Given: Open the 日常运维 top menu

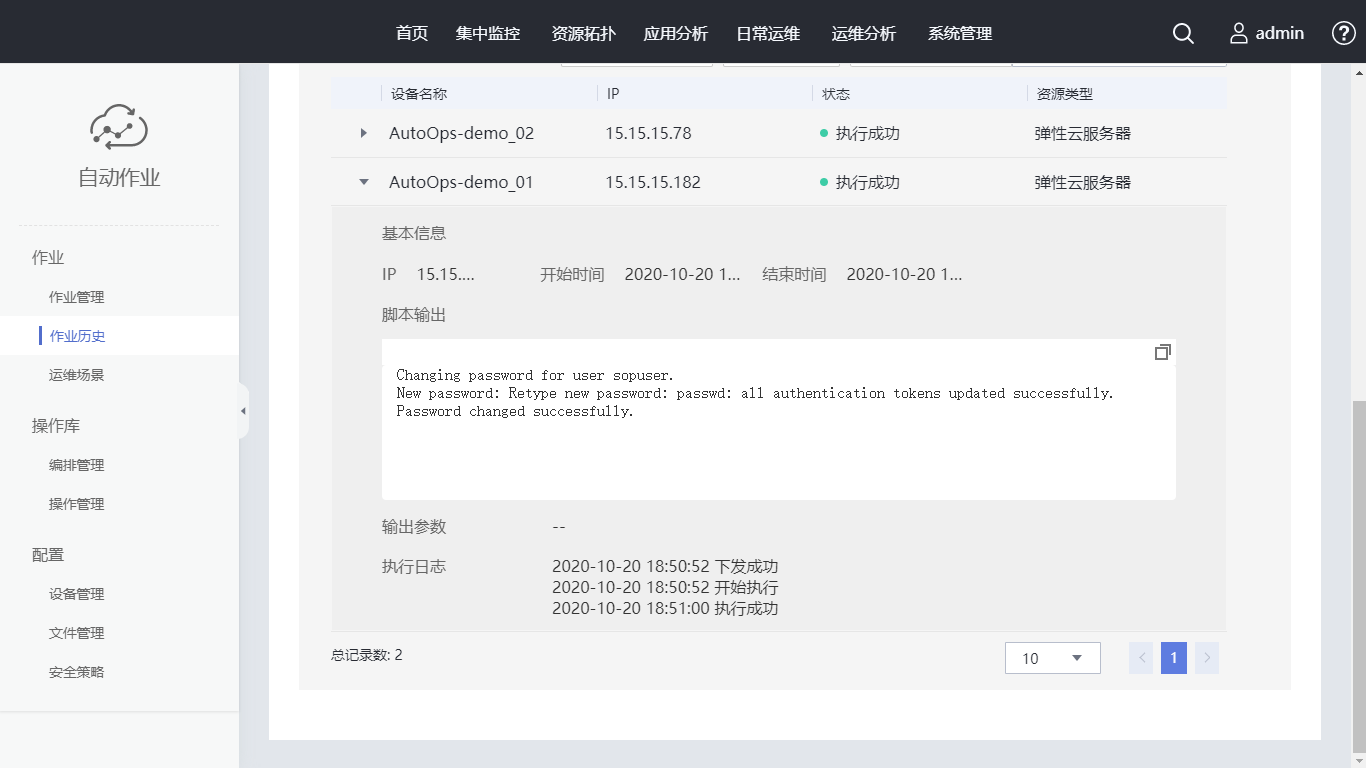Looking at the screenshot, I should 768,33.
